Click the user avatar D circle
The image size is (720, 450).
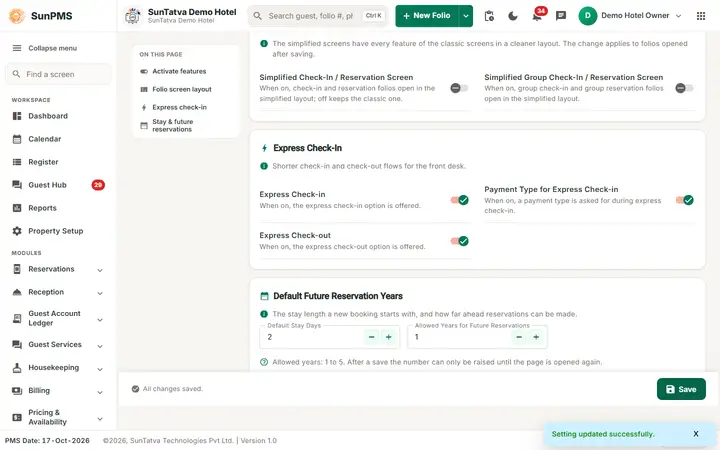point(587,16)
